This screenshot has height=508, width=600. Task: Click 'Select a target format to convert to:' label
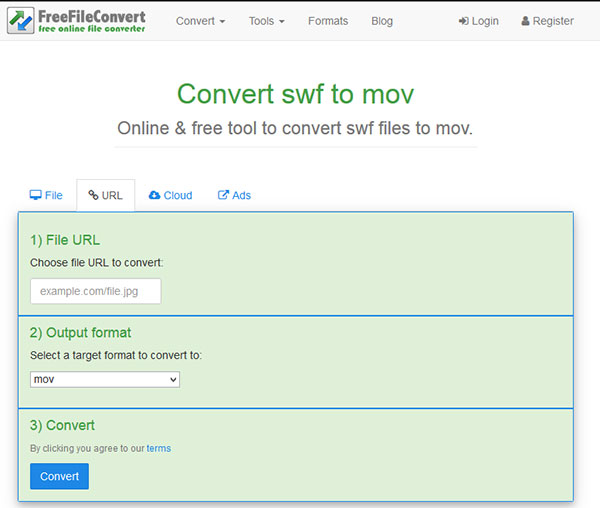click(116, 355)
